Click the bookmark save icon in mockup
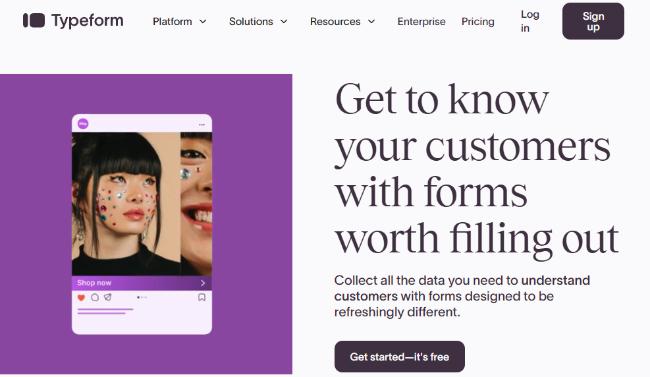 click(201, 297)
